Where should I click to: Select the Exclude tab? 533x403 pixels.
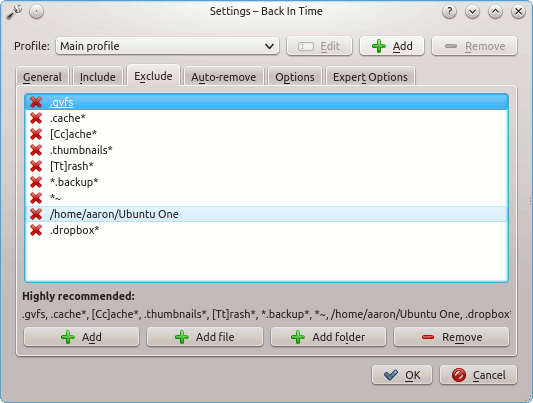(x=153, y=76)
